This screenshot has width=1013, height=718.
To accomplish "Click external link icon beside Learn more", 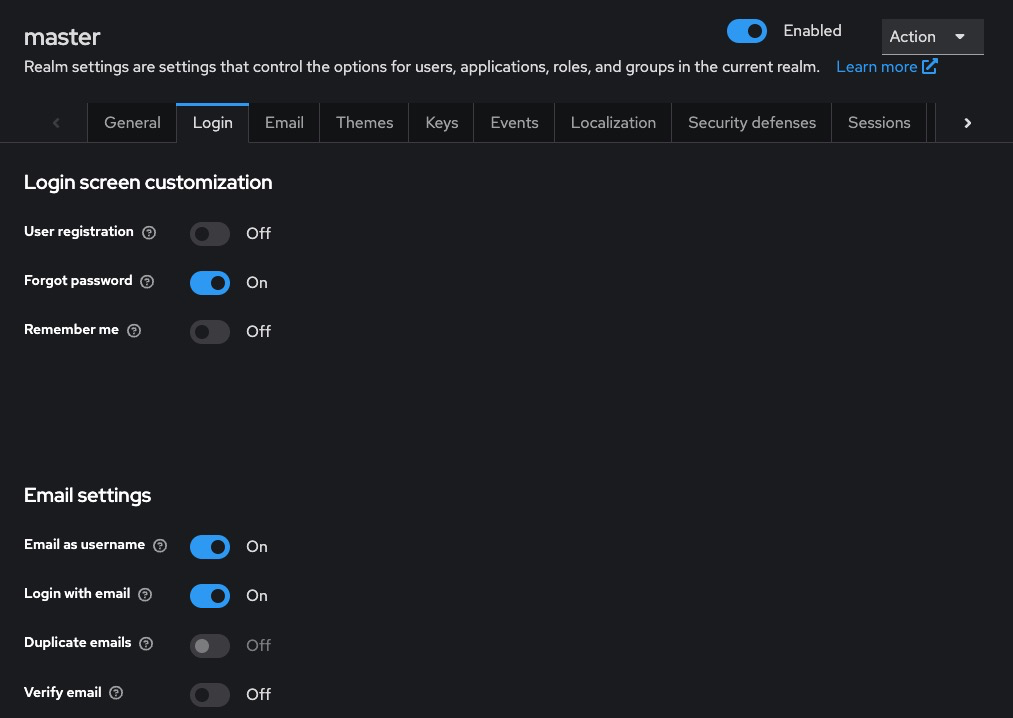I will point(930,67).
